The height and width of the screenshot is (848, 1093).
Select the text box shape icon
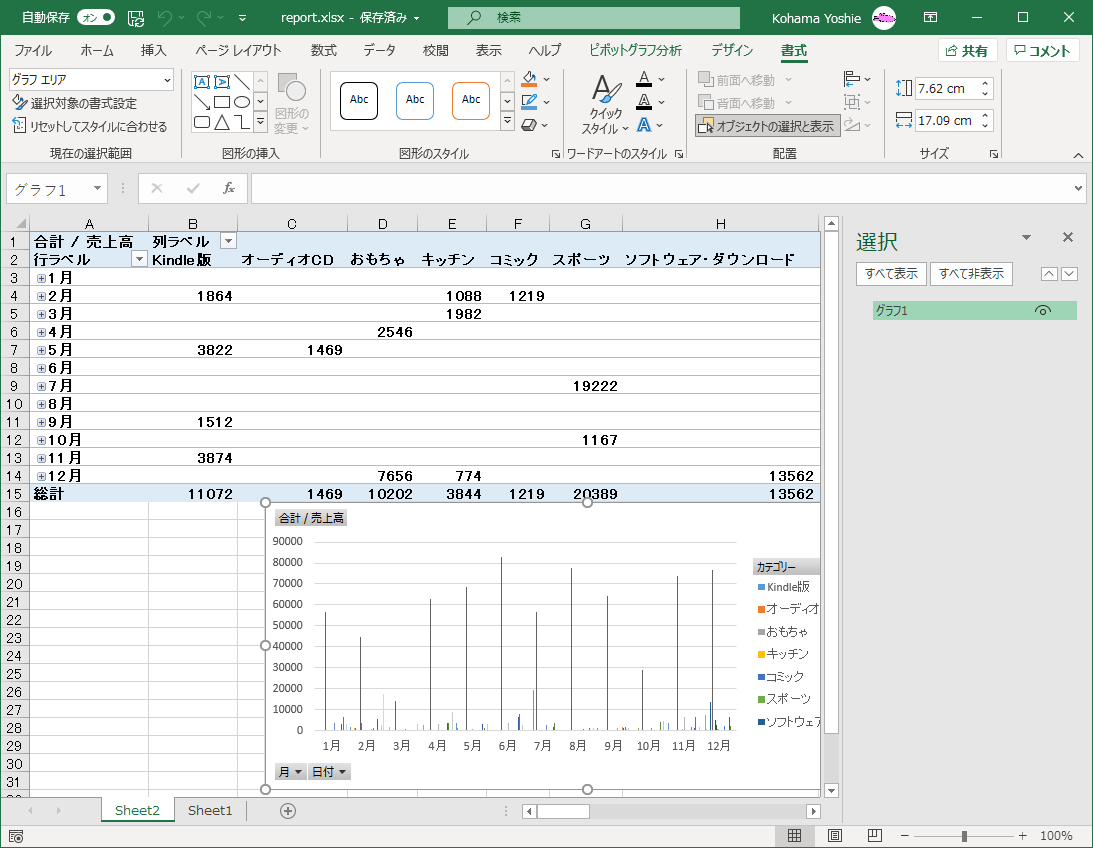[x=202, y=82]
